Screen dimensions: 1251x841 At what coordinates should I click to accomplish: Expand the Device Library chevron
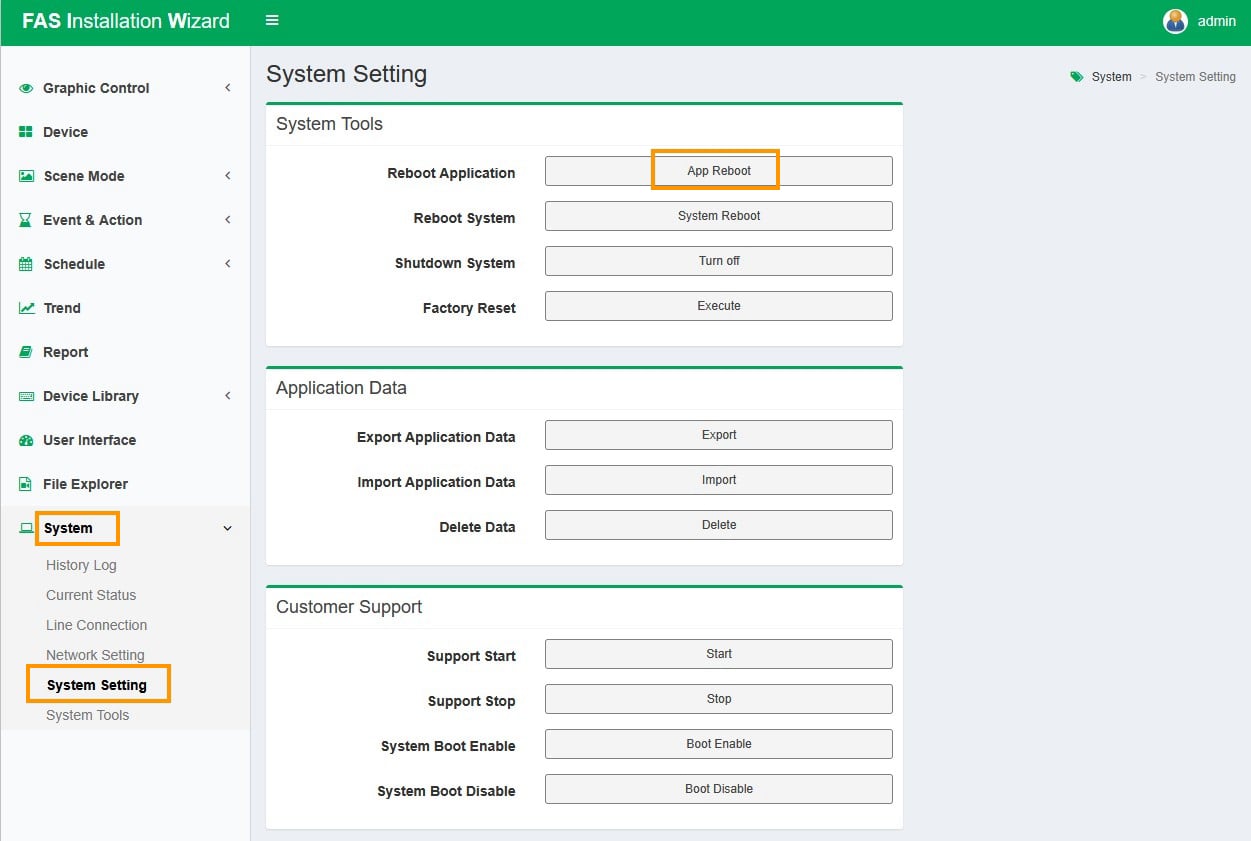pos(227,396)
